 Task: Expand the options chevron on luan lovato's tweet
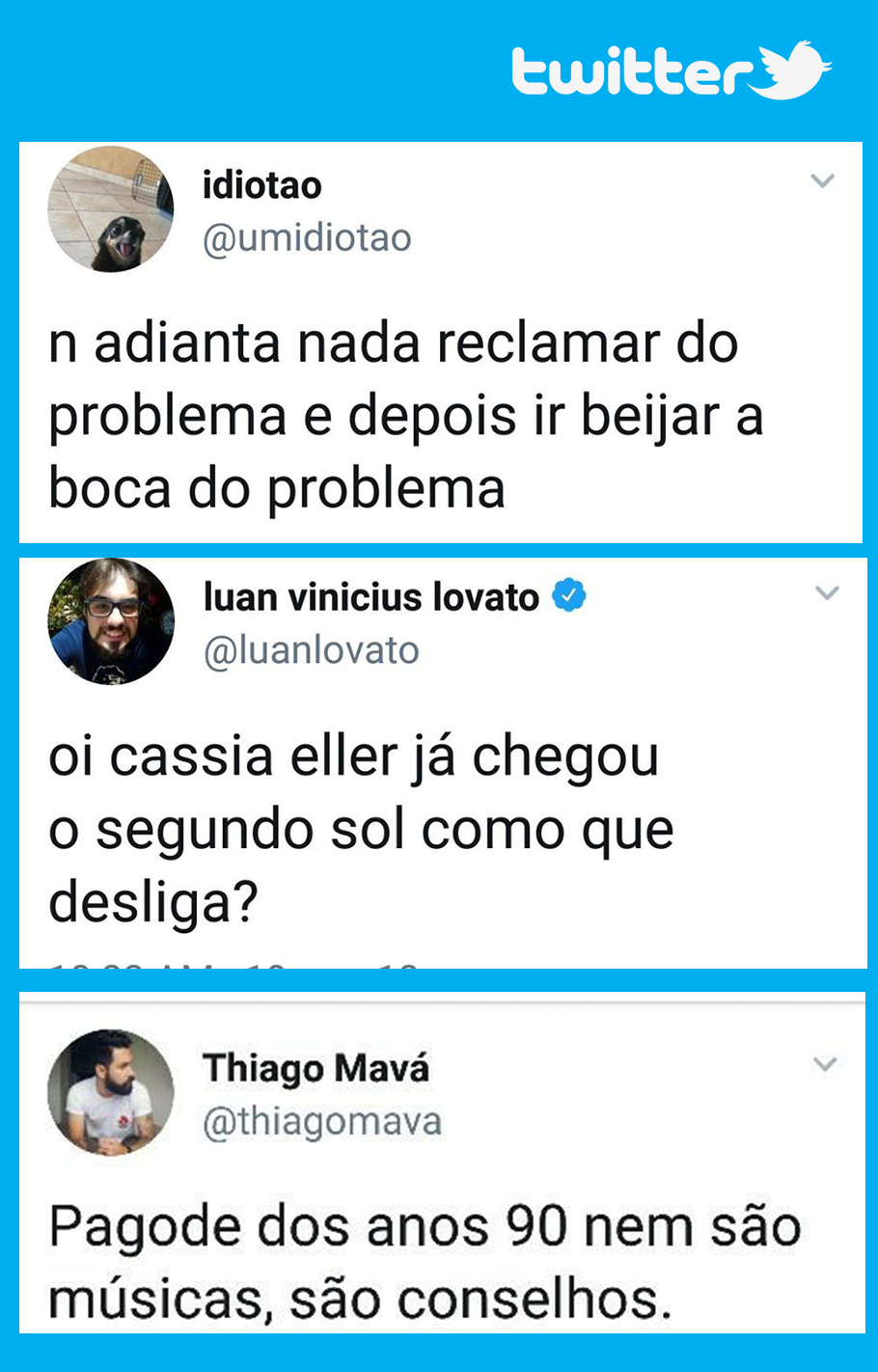[827, 593]
